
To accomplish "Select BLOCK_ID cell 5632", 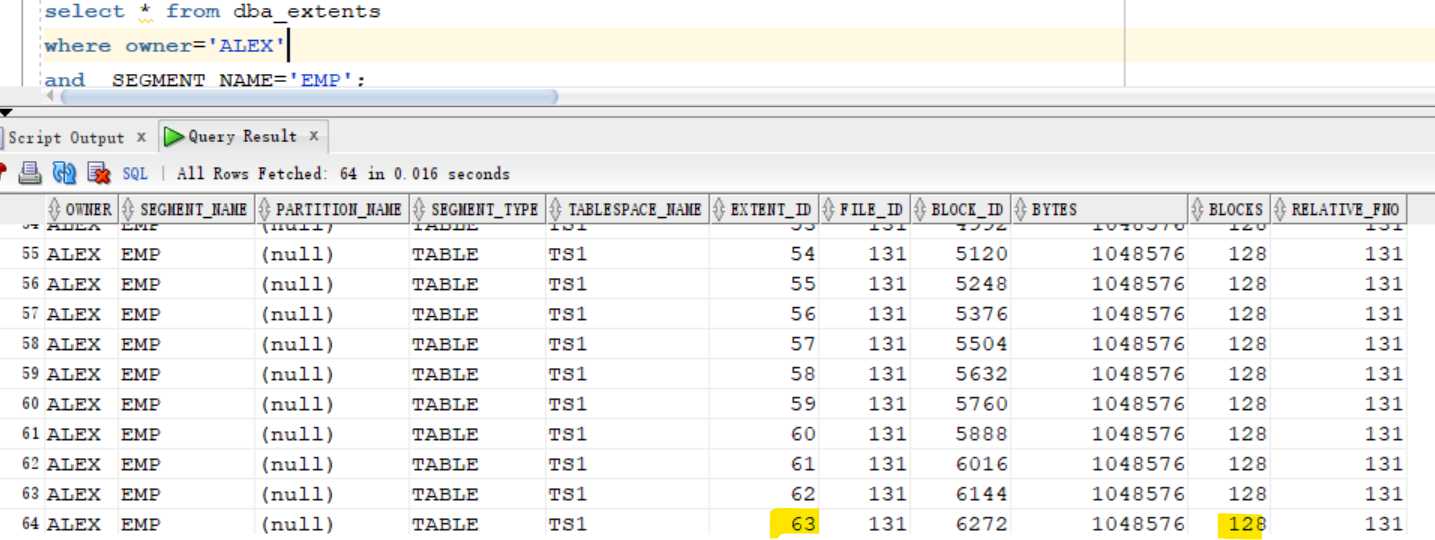I will (960, 374).
